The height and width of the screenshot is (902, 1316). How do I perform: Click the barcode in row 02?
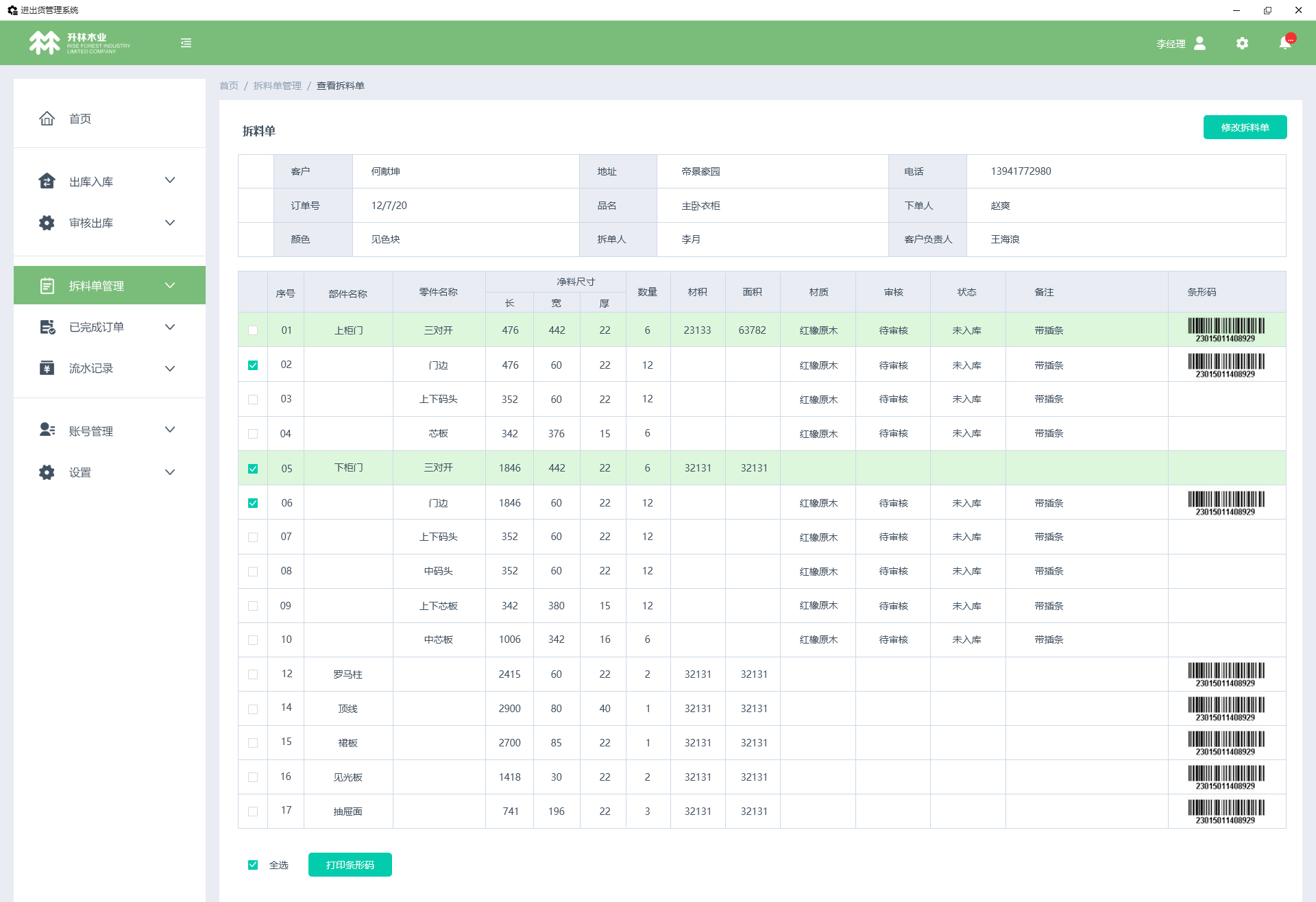click(x=1226, y=365)
